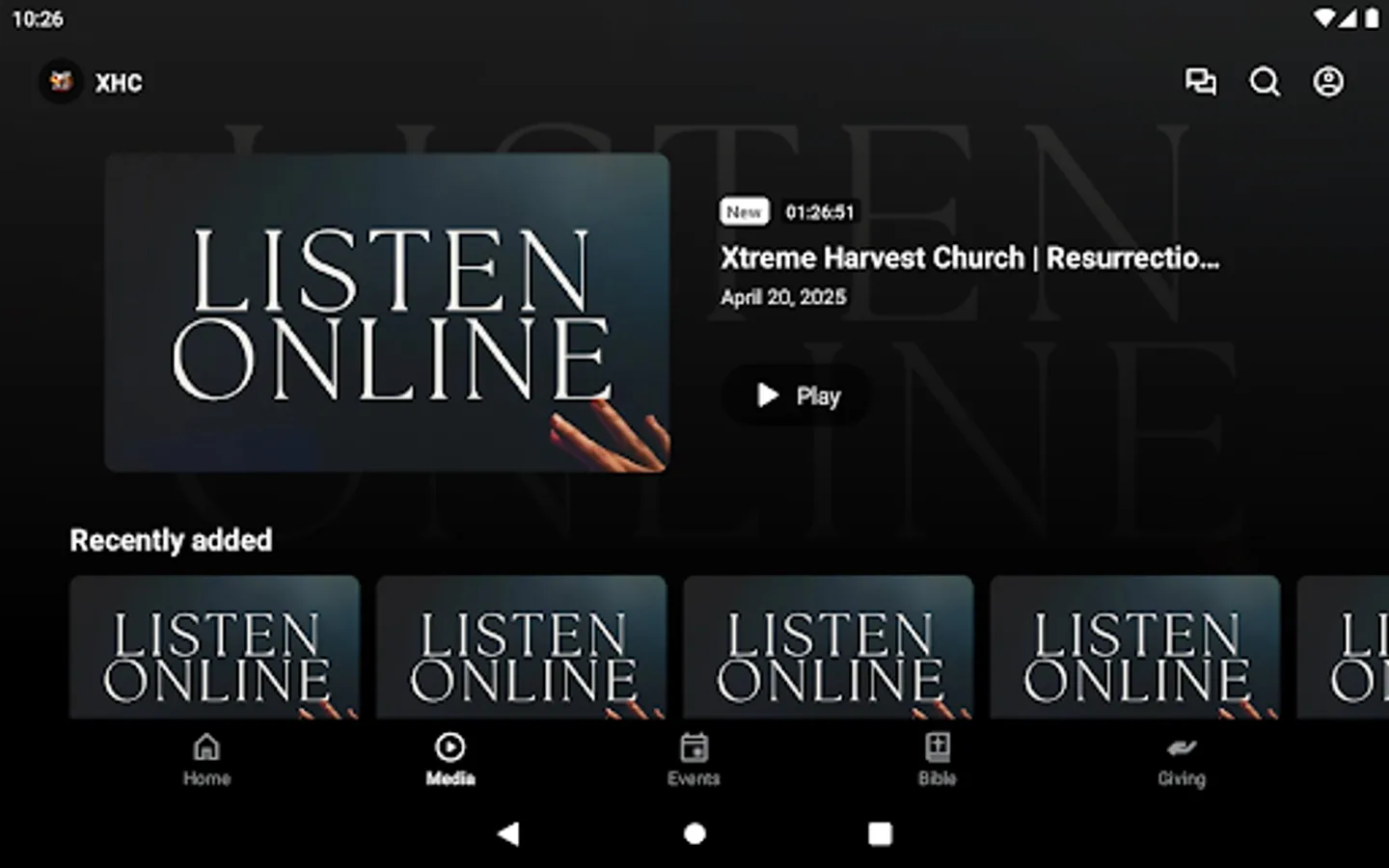Switch to the Events tab
Screen dimensions: 1389x868
point(694,760)
